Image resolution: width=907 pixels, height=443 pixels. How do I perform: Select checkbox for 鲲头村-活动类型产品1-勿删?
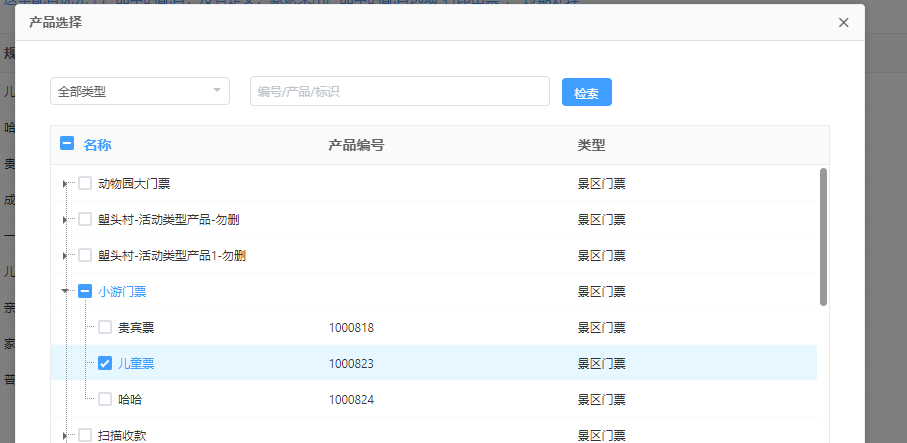click(85, 256)
